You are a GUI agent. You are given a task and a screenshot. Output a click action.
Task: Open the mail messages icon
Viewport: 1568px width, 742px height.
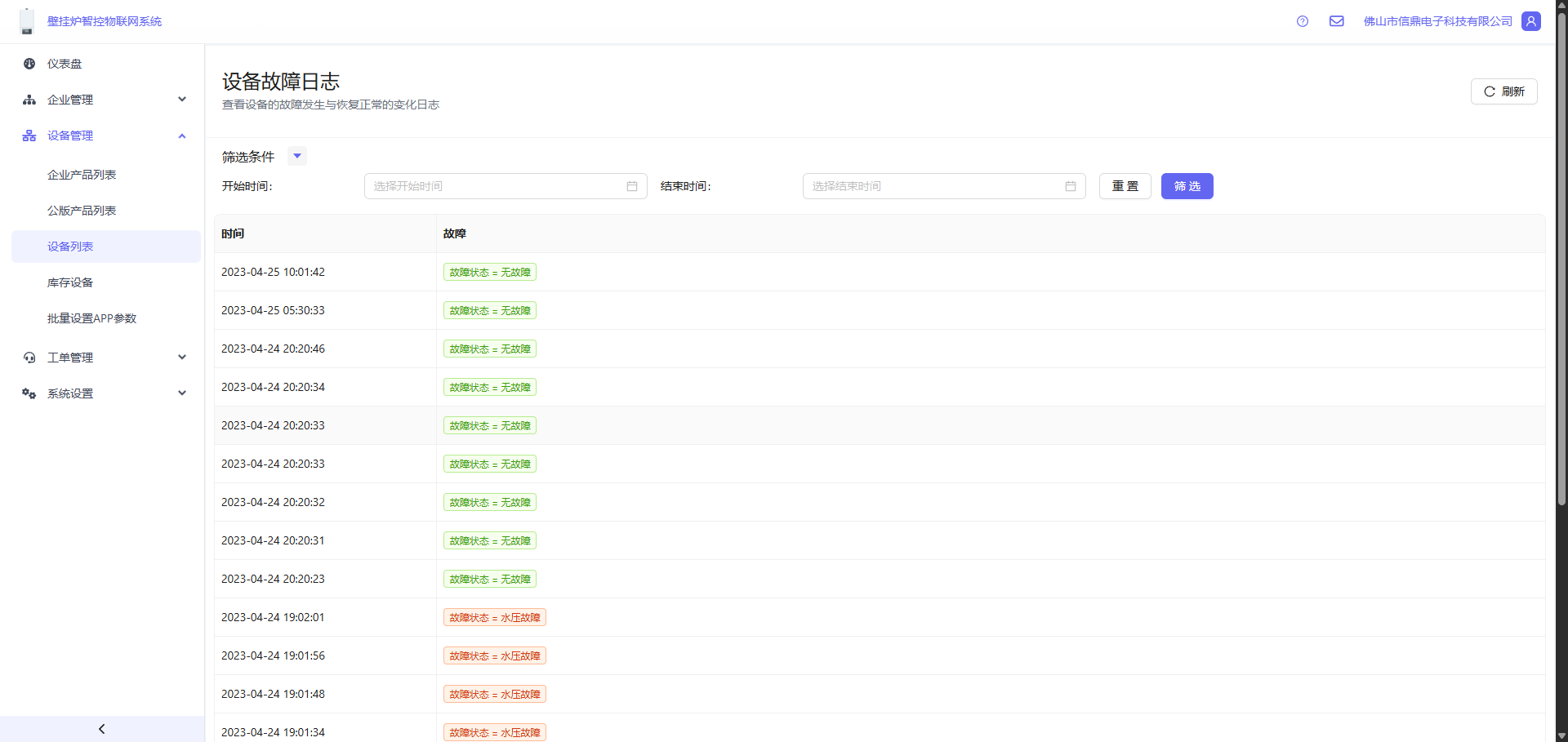(1337, 21)
